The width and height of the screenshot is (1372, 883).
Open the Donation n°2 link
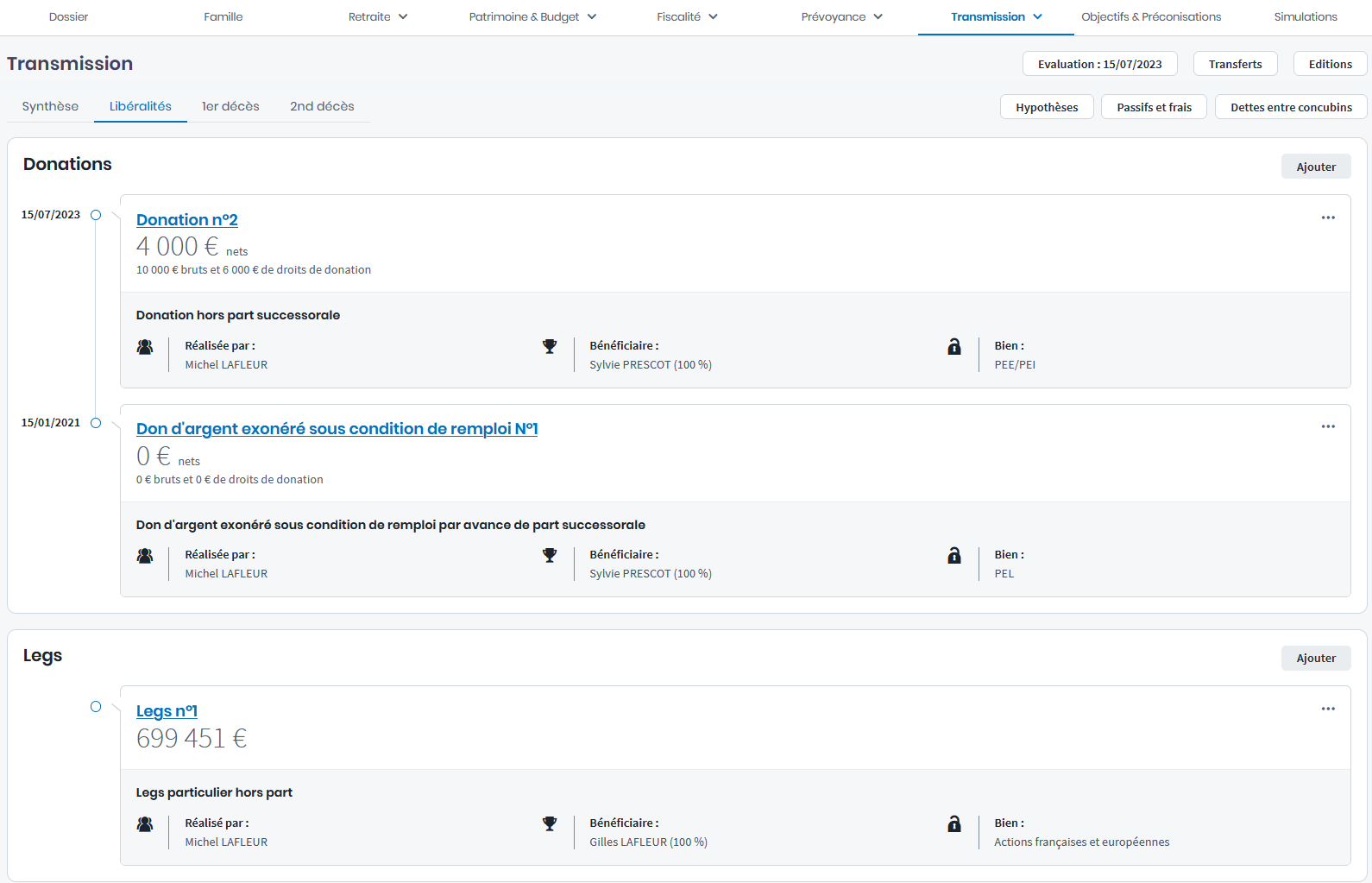tap(187, 220)
